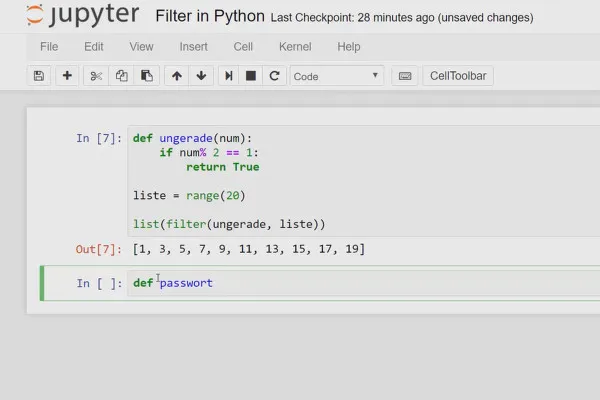
Task: Open the View menu
Action: click(x=141, y=47)
